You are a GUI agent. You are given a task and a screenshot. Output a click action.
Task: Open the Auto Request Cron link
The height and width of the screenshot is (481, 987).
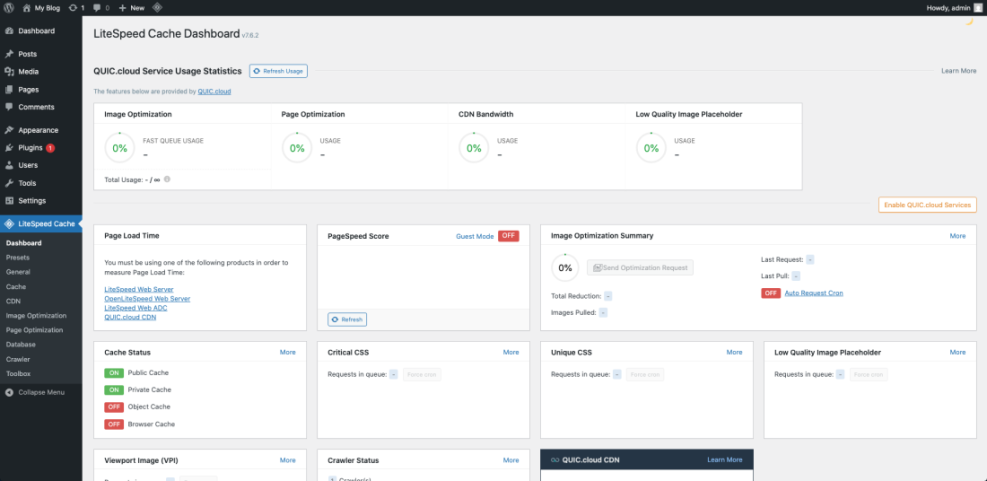pyautogui.click(x=814, y=293)
